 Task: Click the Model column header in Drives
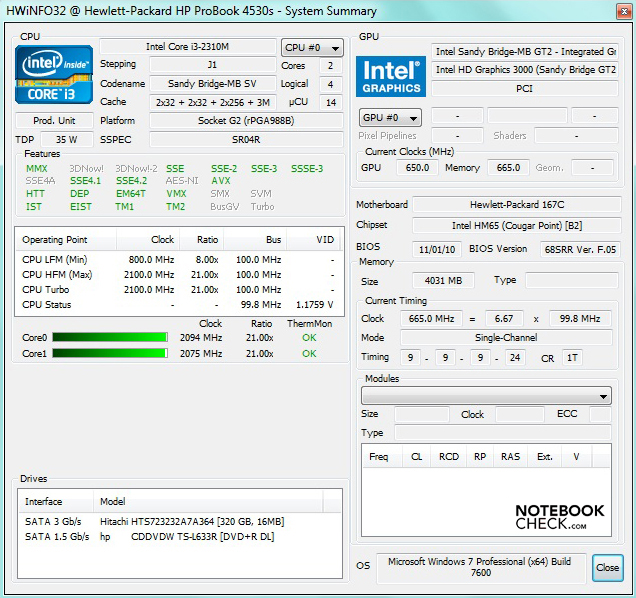pos(208,501)
